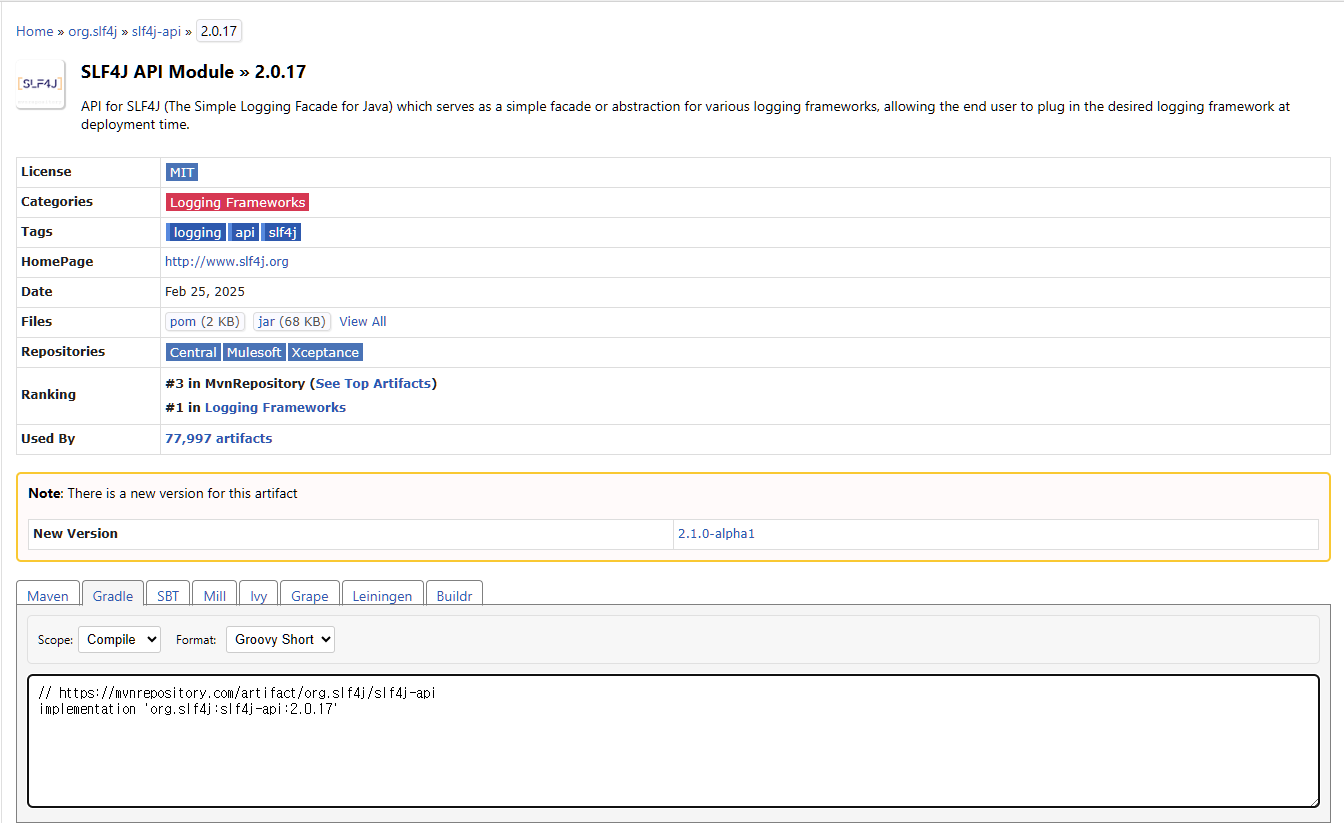Switch to the Leiningen tab

pyautogui.click(x=383, y=595)
